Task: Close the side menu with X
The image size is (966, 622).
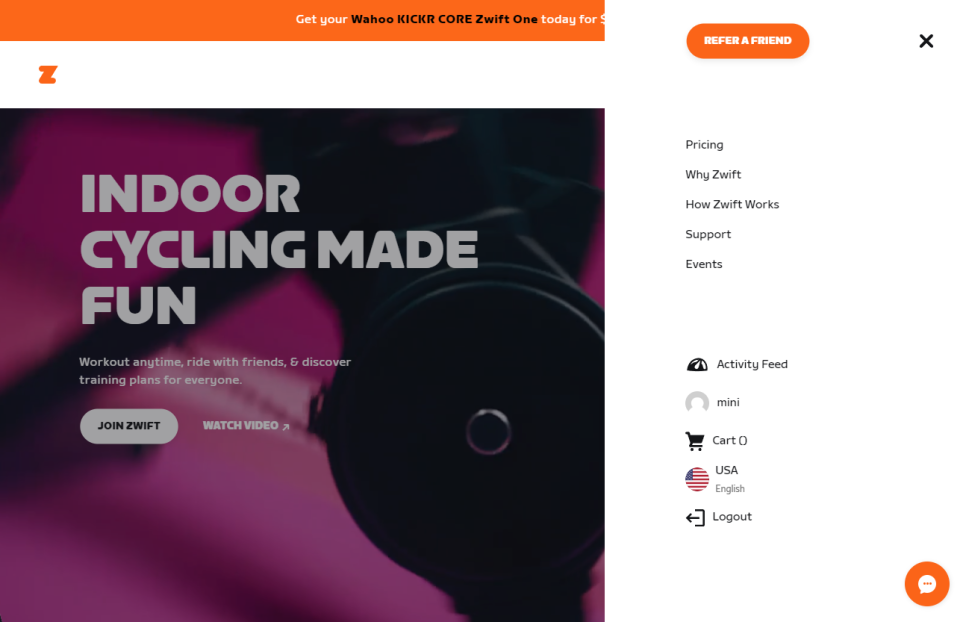Action: point(926,41)
